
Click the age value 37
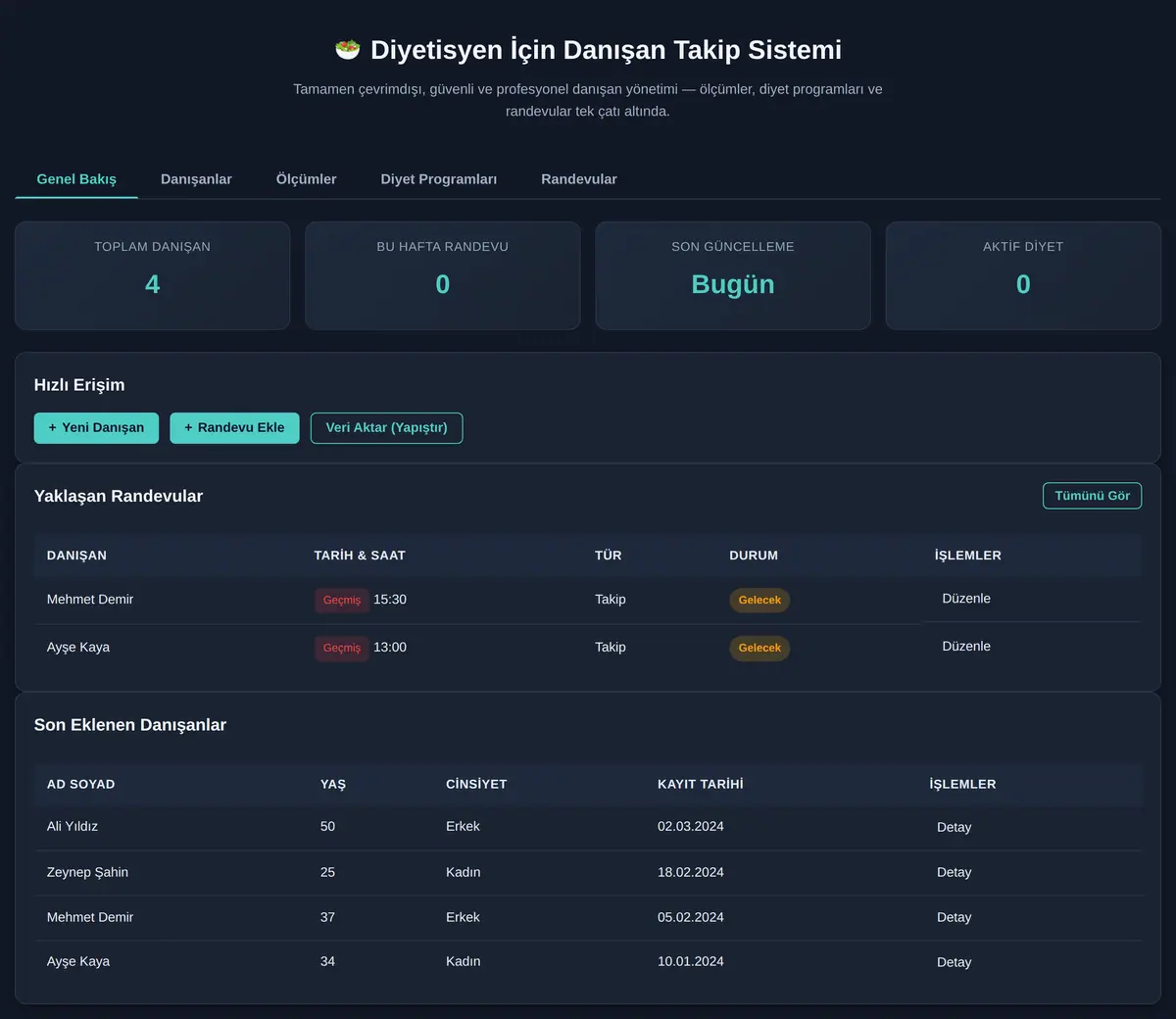(x=327, y=917)
